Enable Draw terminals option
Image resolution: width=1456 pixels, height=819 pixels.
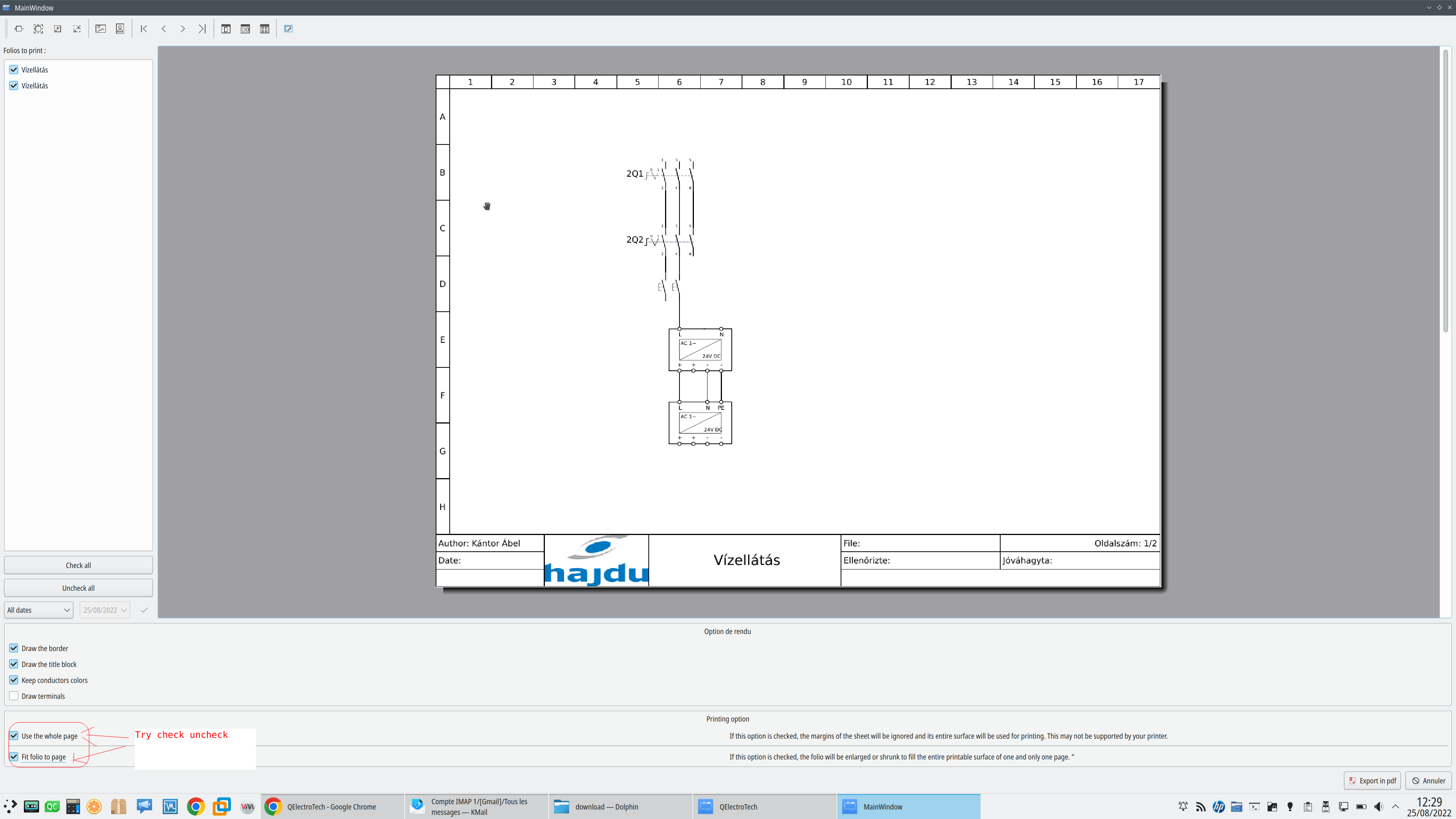(14, 696)
